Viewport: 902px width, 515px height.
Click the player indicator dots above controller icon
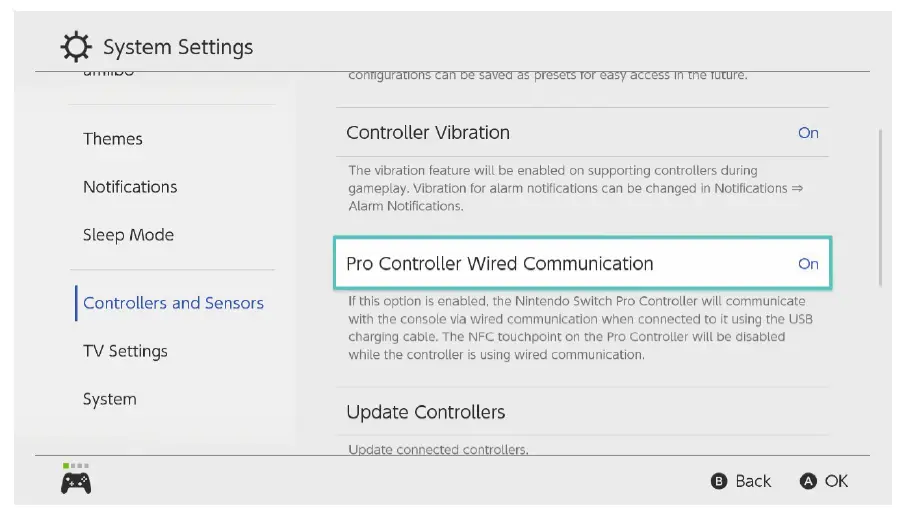75,465
